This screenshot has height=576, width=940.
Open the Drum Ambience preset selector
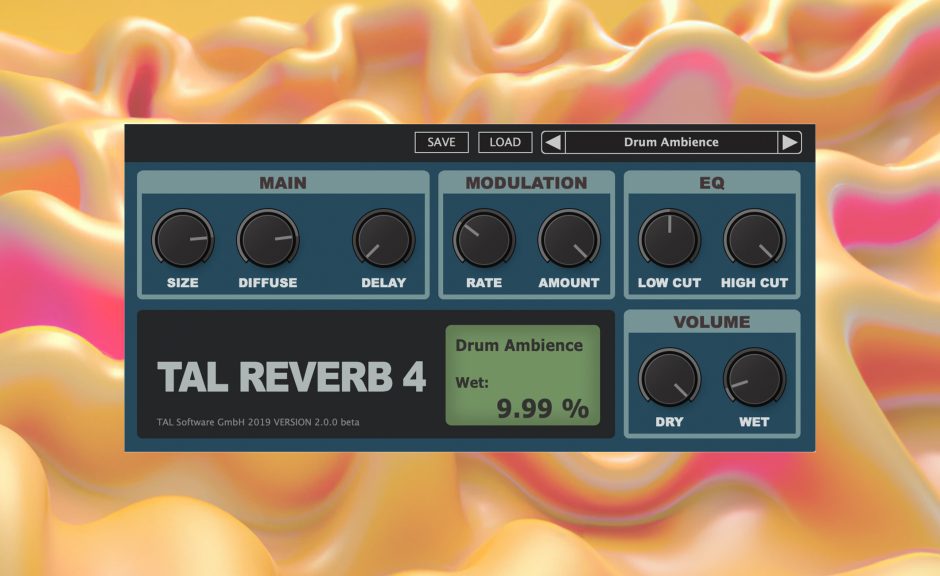click(671, 142)
